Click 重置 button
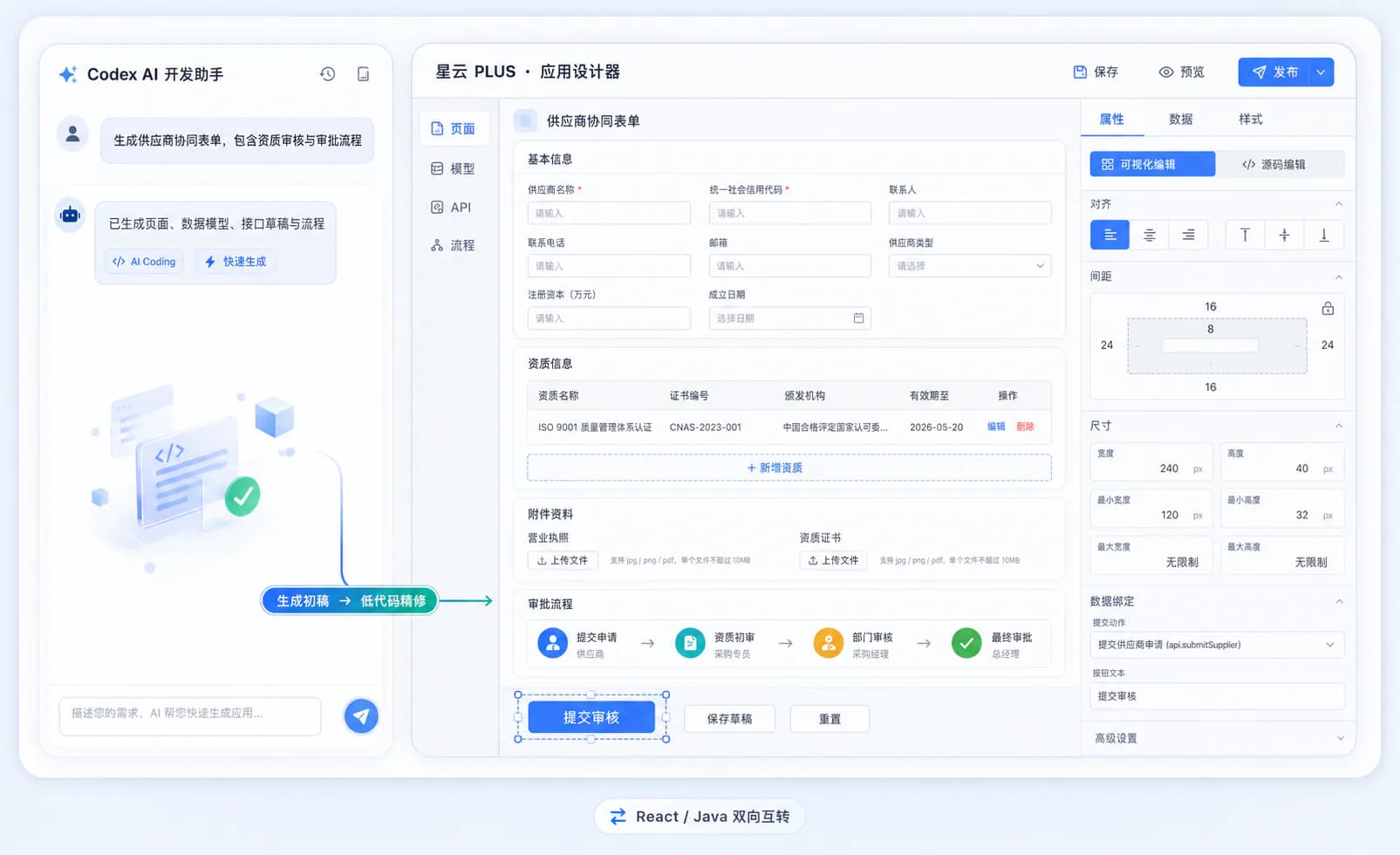The height and width of the screenshot is (855, 1400). (x=830, y=719)
